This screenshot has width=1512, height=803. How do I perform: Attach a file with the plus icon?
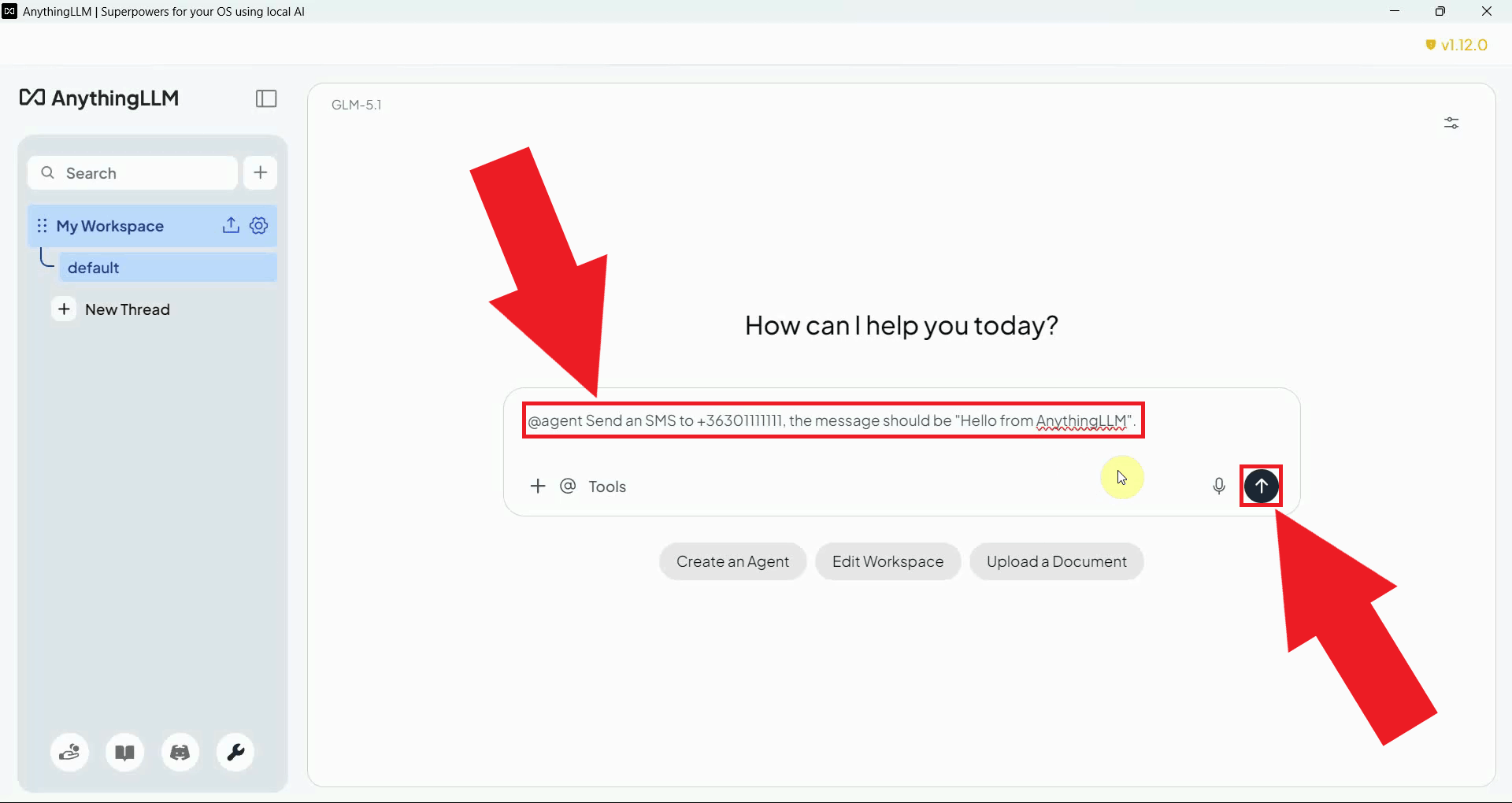tap(538, 486)
